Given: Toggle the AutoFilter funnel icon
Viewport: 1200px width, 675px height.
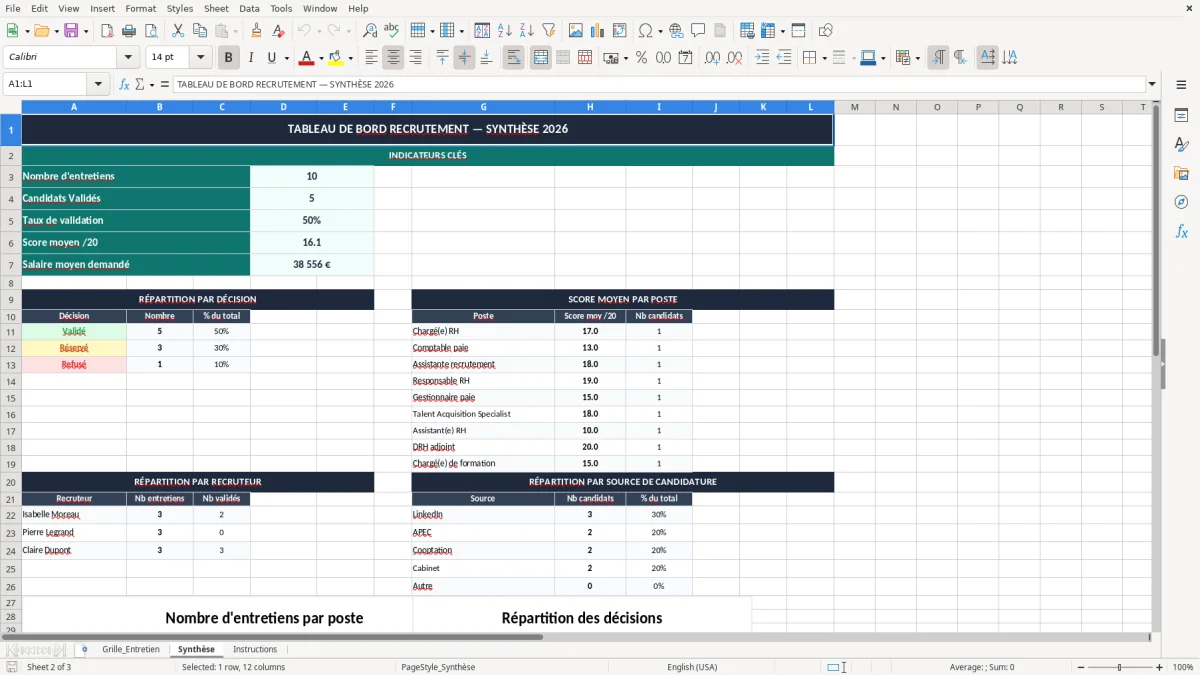Looking at the screenshot, I should [549, 31].
